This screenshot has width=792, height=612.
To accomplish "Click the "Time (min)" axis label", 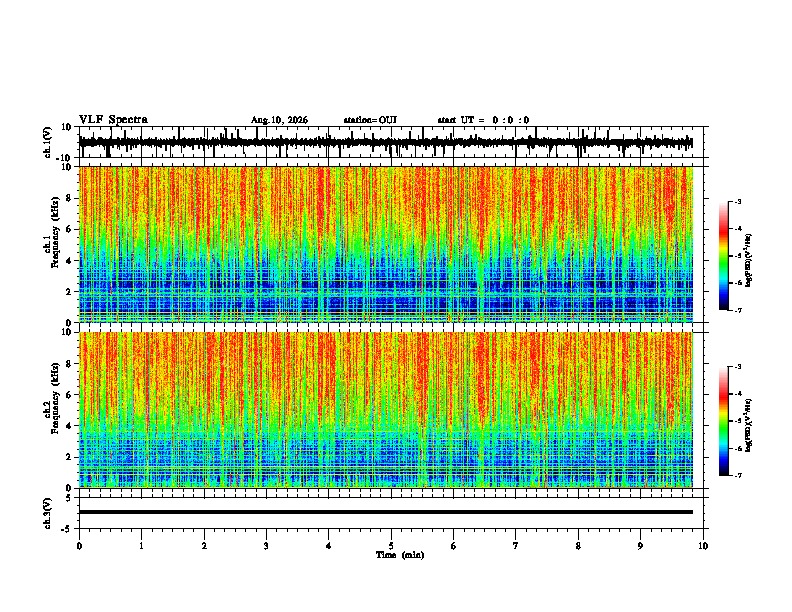I will click(400, 555).
